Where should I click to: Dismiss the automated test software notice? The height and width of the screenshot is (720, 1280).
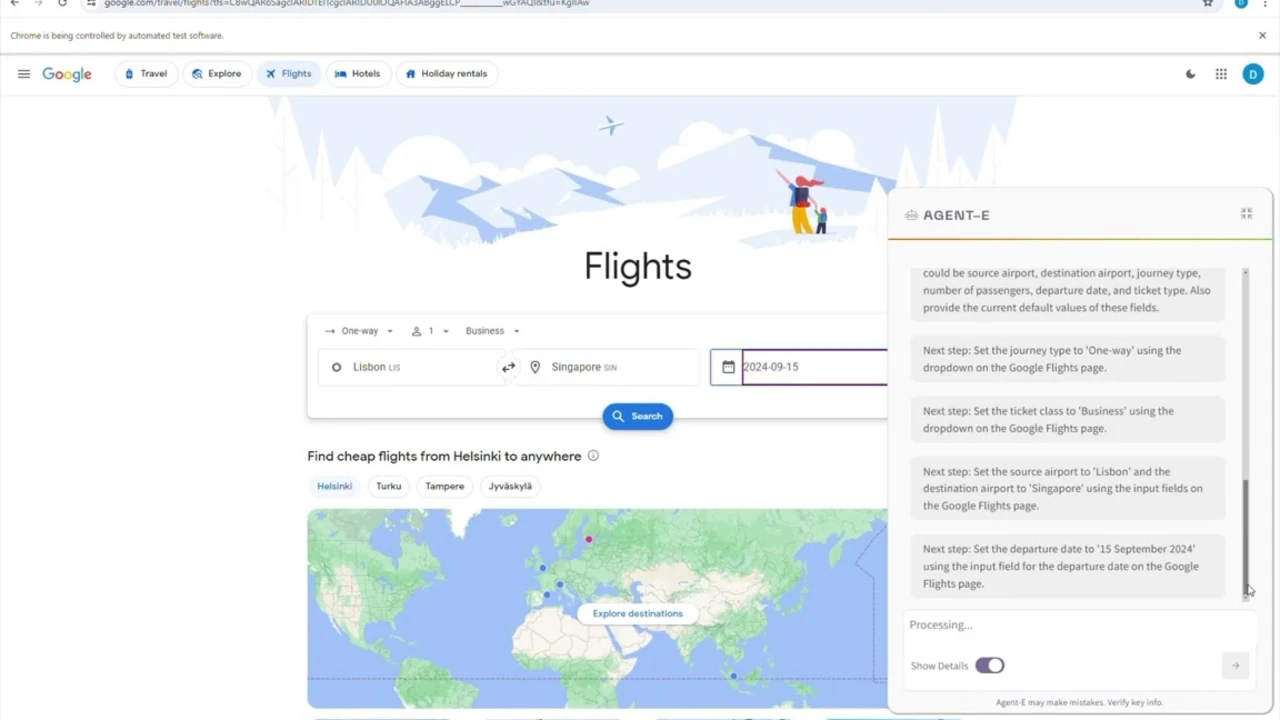1262,35
